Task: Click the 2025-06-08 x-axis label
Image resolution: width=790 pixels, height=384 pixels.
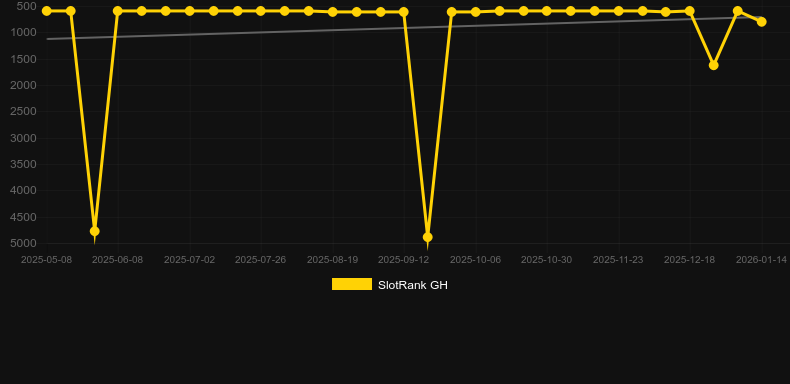Action: coord(117,260)
